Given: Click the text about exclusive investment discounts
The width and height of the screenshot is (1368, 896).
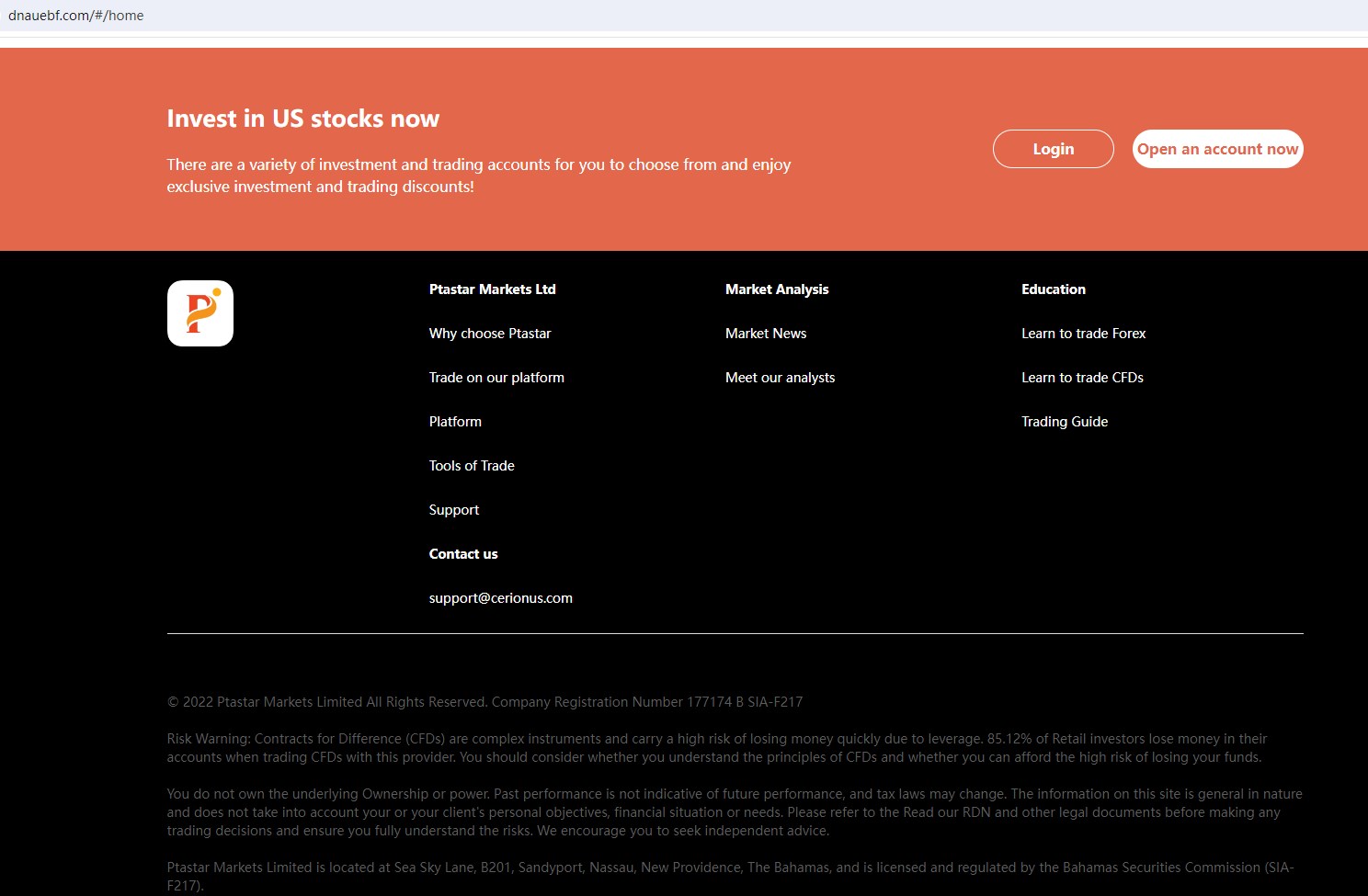Looking at the screenshot, I should [479, 176].
